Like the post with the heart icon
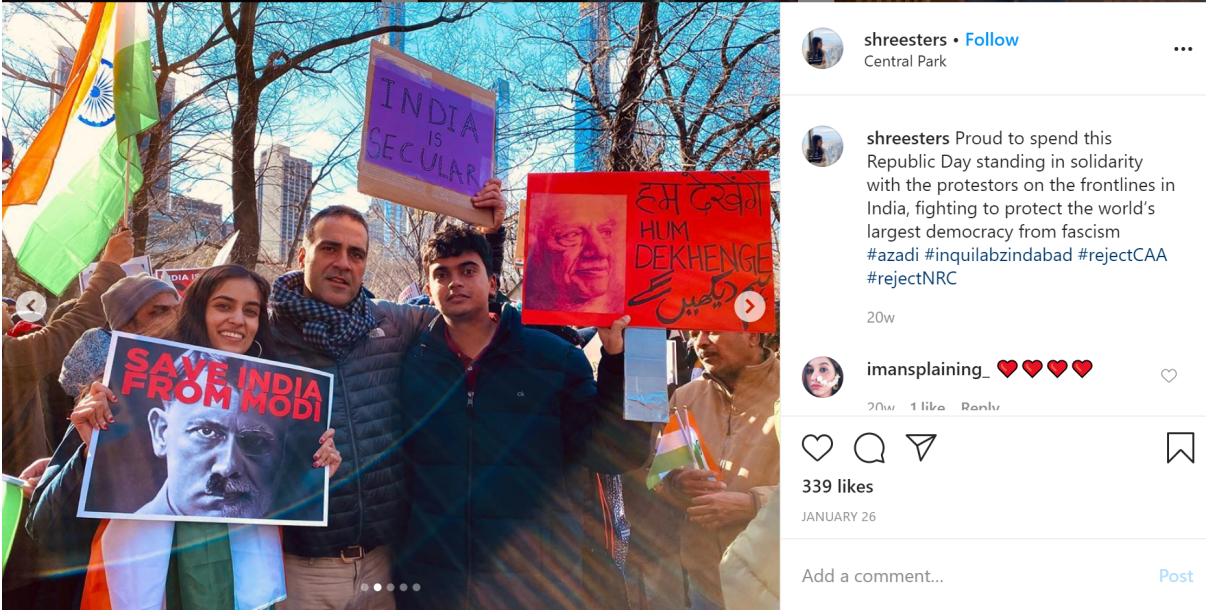The width and height of the screenshot is (1211, 610). coord(817,448)
